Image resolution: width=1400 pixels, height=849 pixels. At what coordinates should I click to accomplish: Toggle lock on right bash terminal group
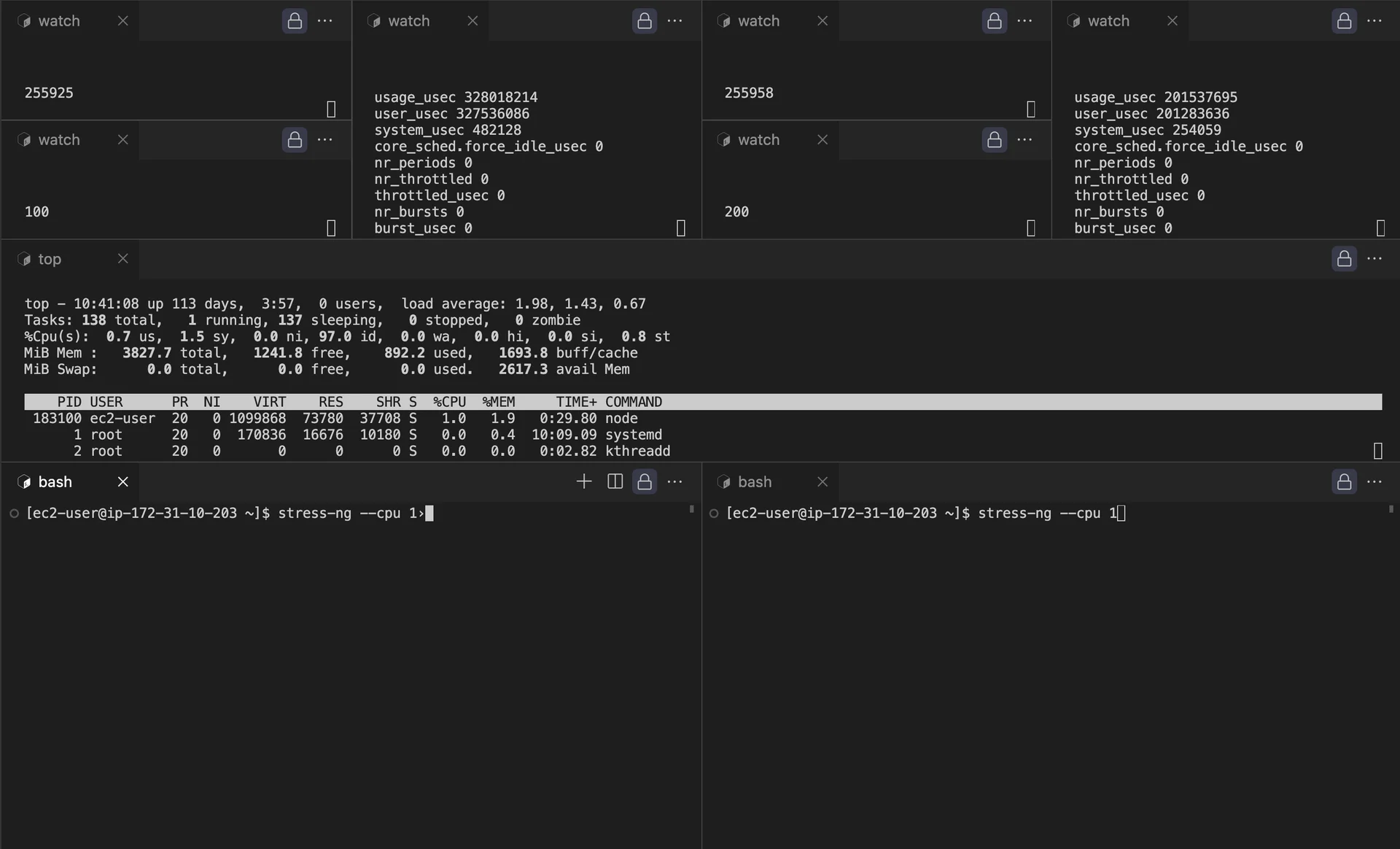pos(1344,481)
